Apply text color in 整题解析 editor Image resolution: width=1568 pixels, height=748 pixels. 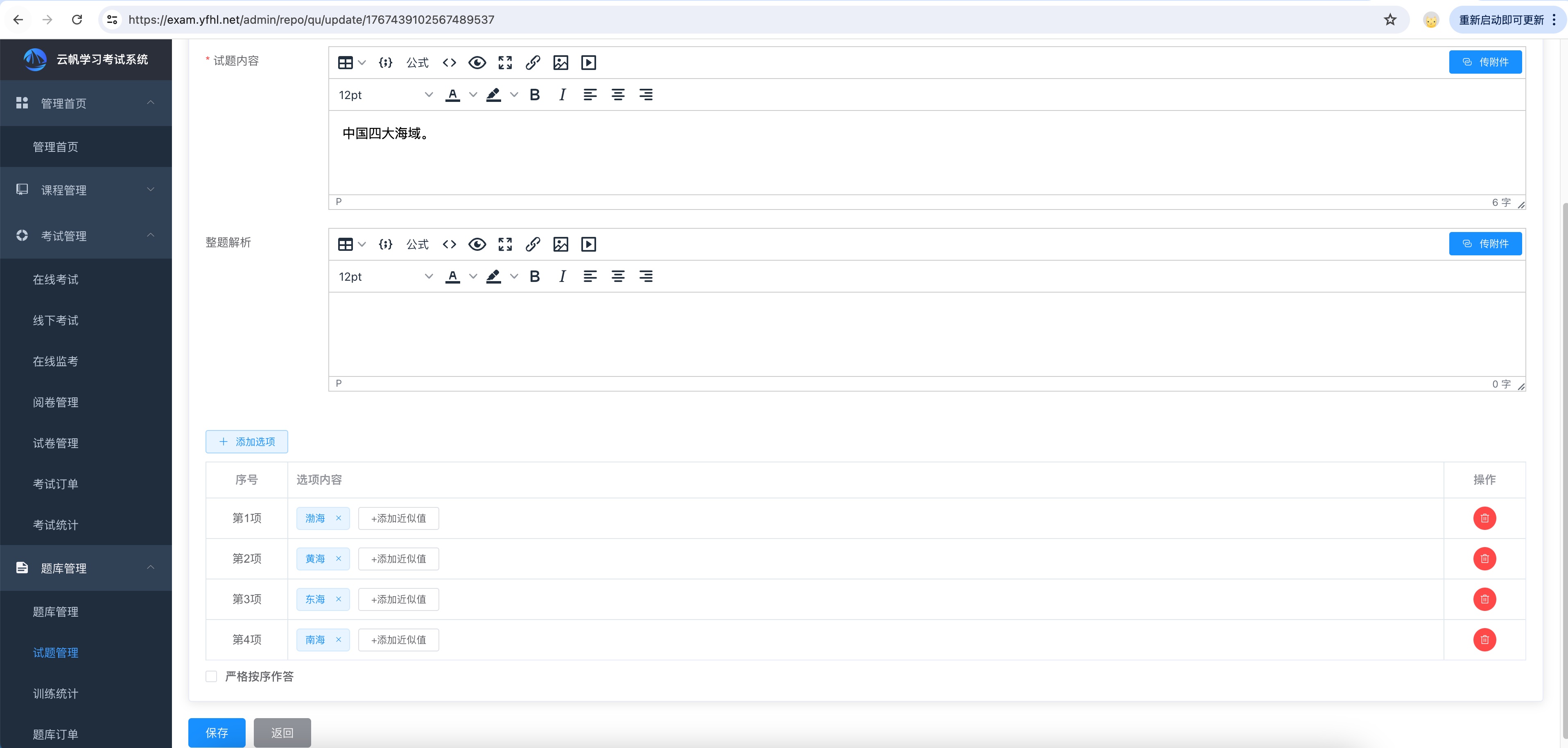[452, 276]
